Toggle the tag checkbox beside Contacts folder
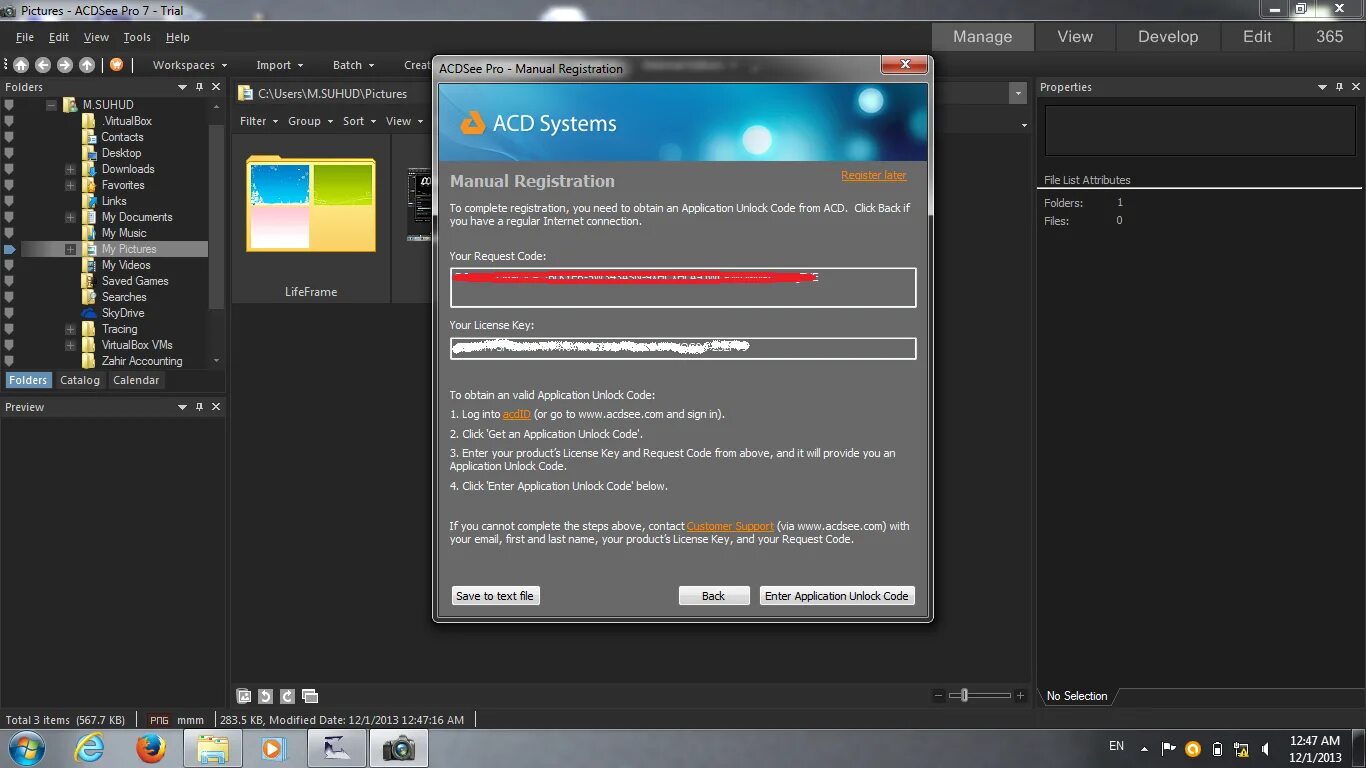The width and height of the screenshot is (1366, 768). point(9,137)
